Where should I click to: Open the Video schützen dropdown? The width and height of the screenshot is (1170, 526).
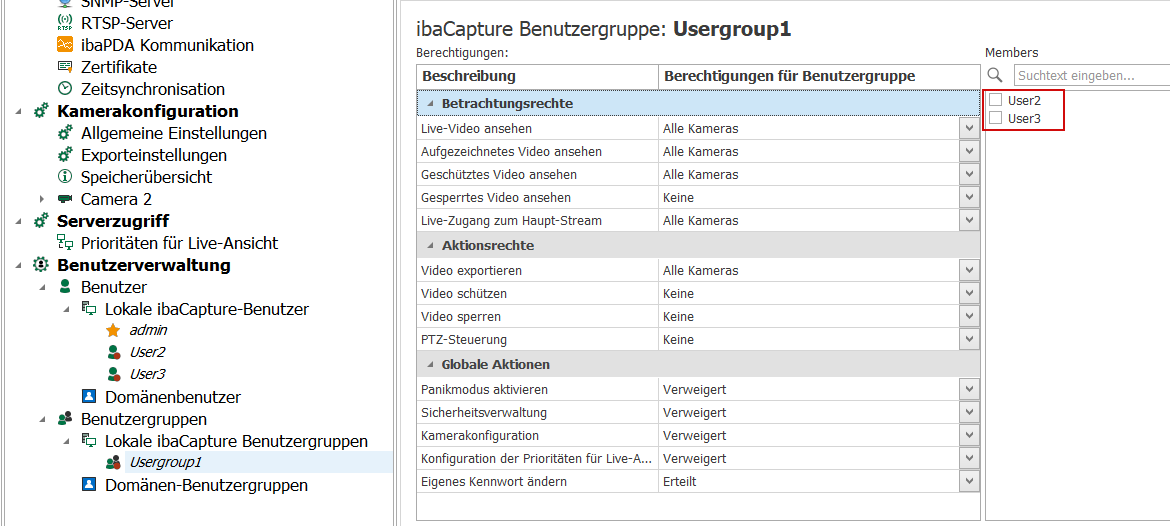coord(969,293)
